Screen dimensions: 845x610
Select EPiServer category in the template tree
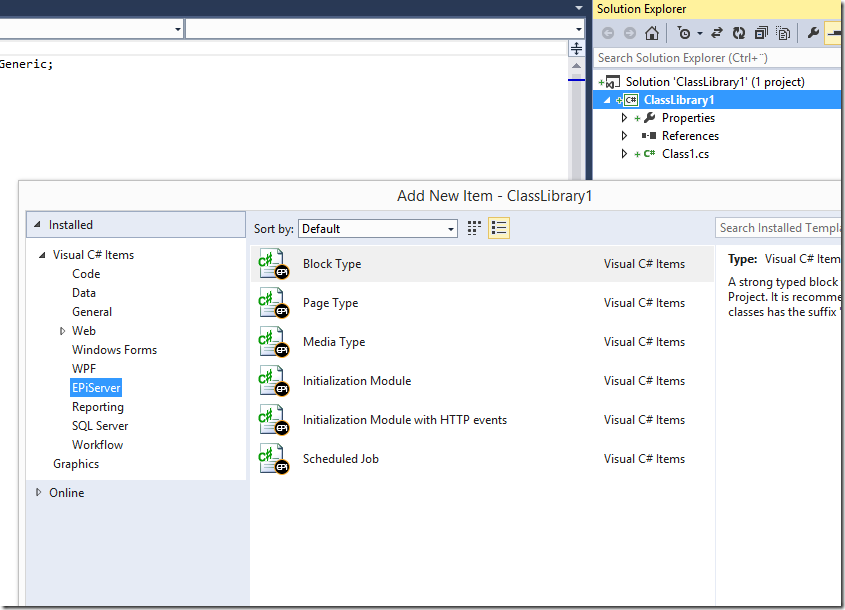point(96,388)
